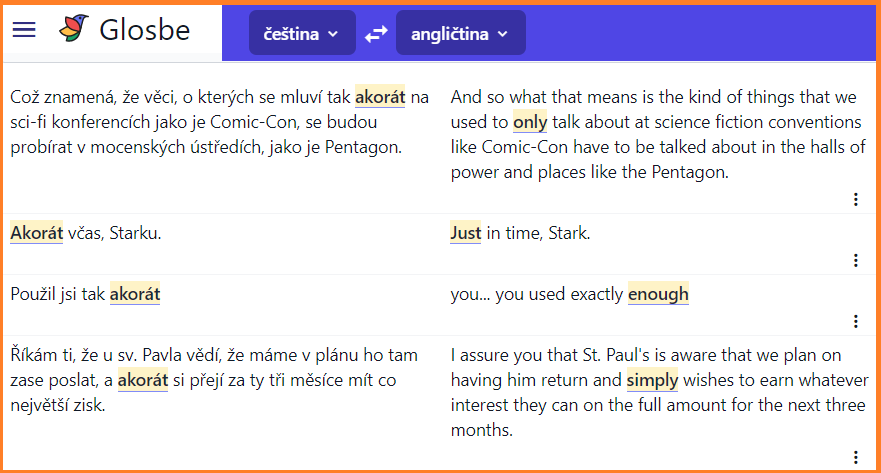Click the chevron beside čeština
This screenshot has height=473, width=881.
coord(333,34)
